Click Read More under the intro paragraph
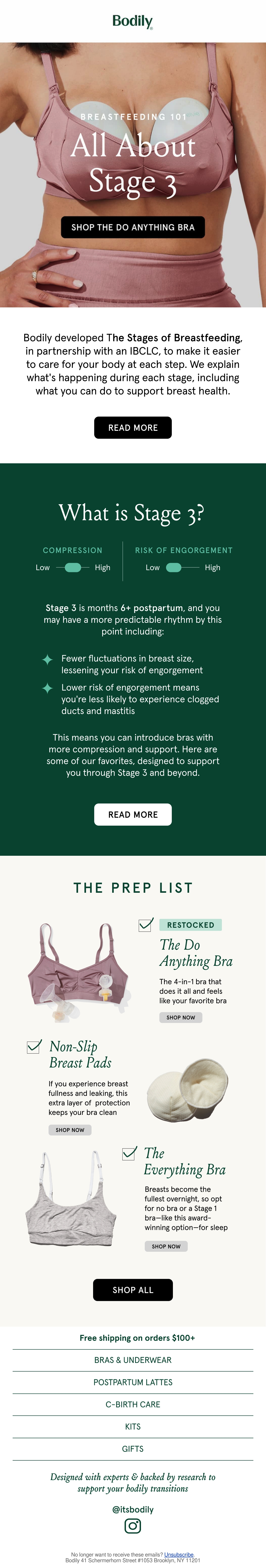 coord(133,427)
